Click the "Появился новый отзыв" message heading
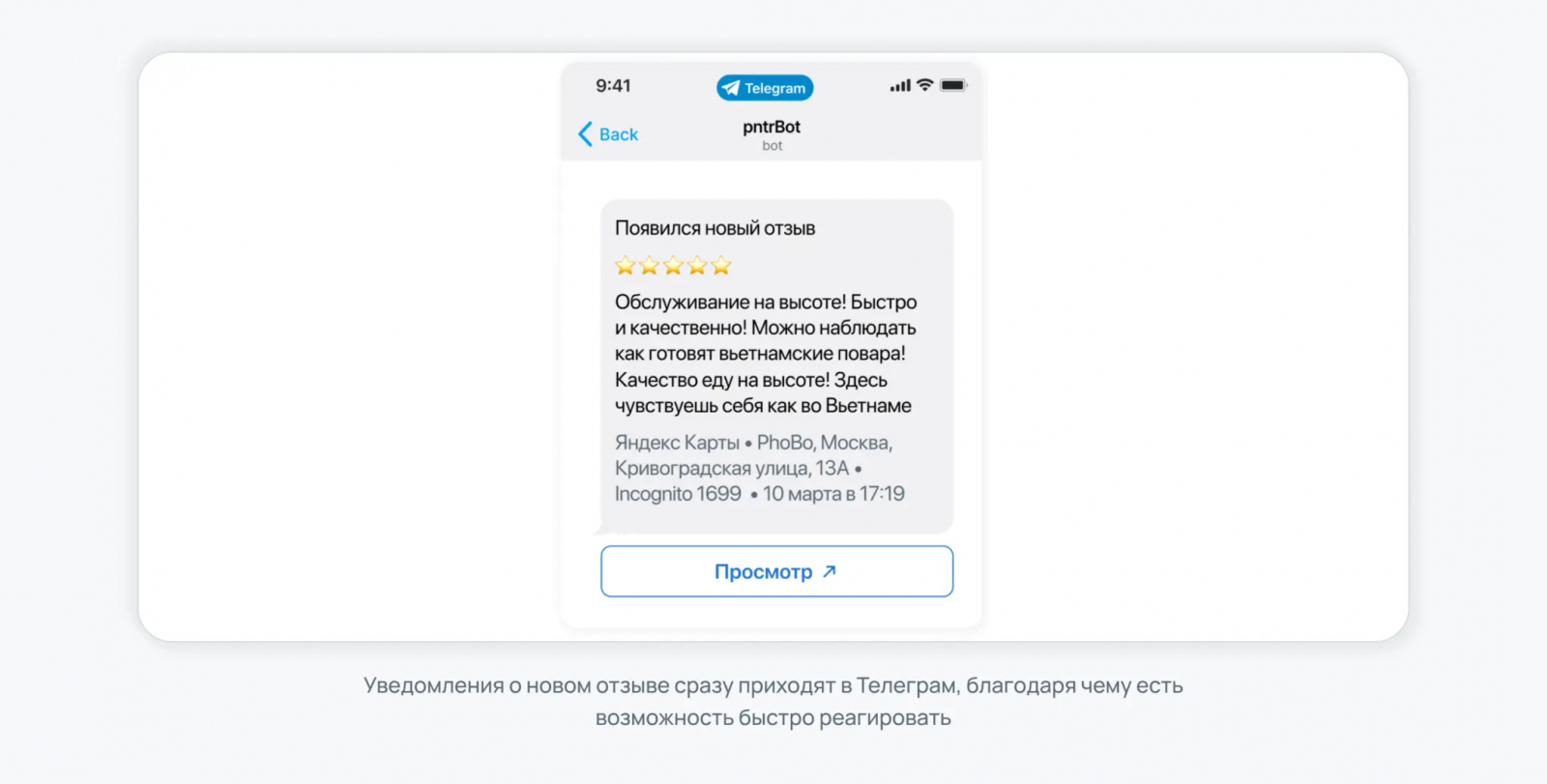 point(715,228)
